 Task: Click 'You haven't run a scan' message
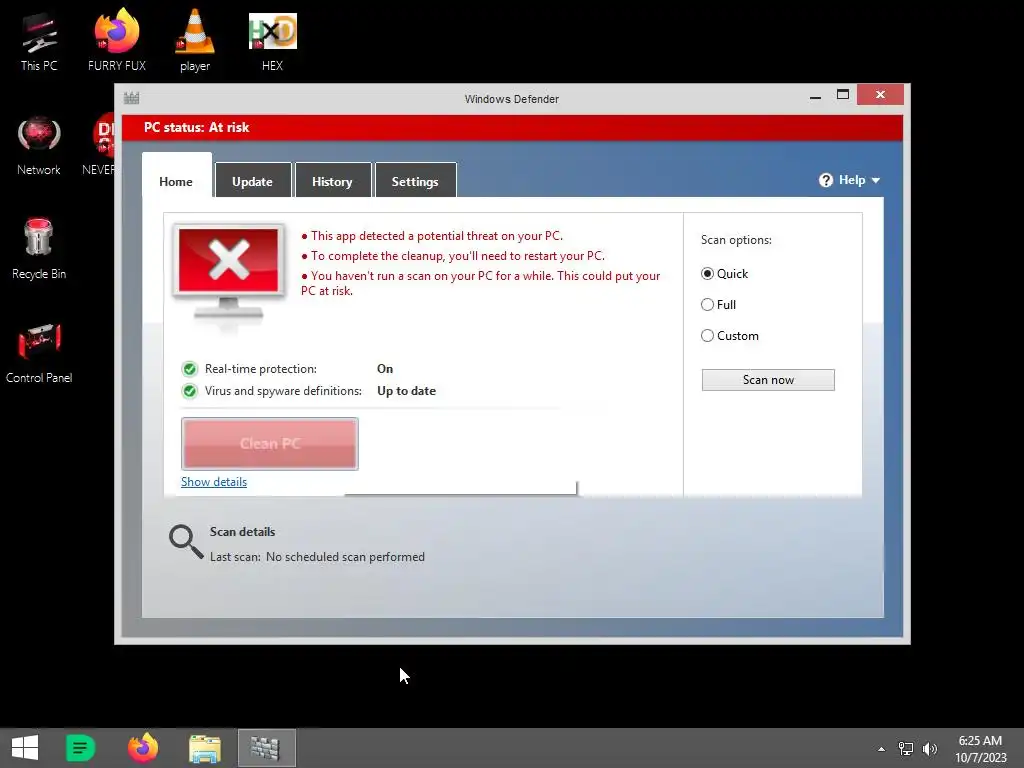click(481, 283)
